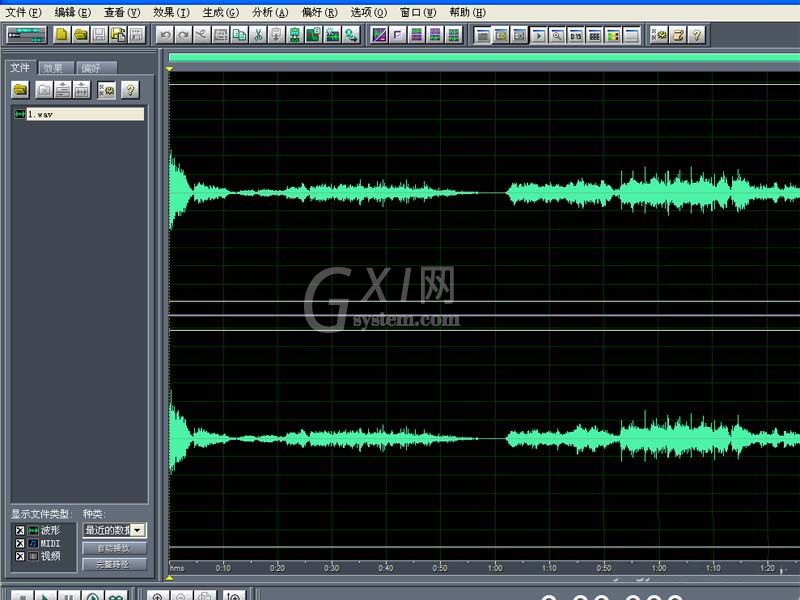The width and height of the screenshot is (800, 600).
Task: Create a new file with the yellow page icon
Action: [62, 35]
